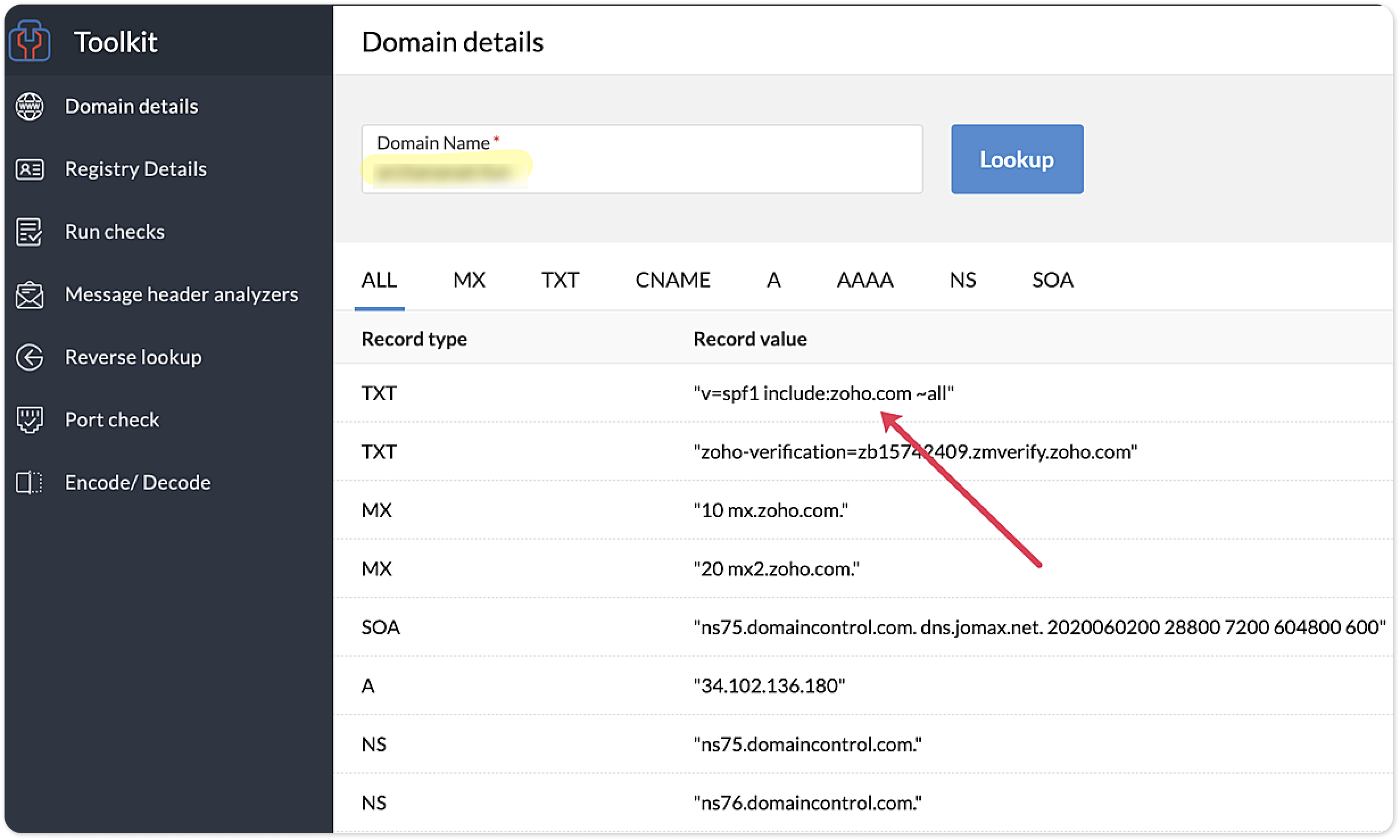1400x840 pixels.
Task: Click the Message header analyzers envelope icon
Action: pyautogui.click(x=30, y=295)
